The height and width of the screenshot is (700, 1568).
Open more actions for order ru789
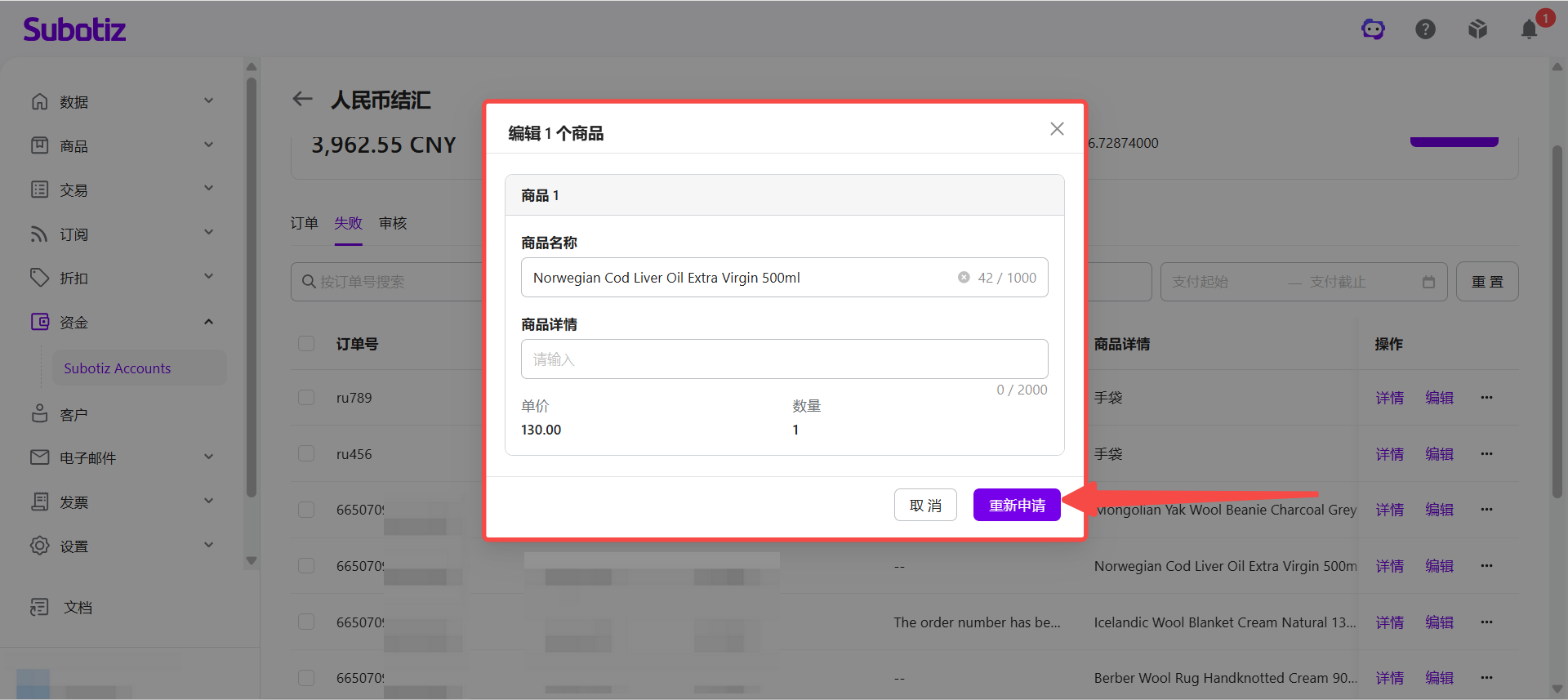1486,398
